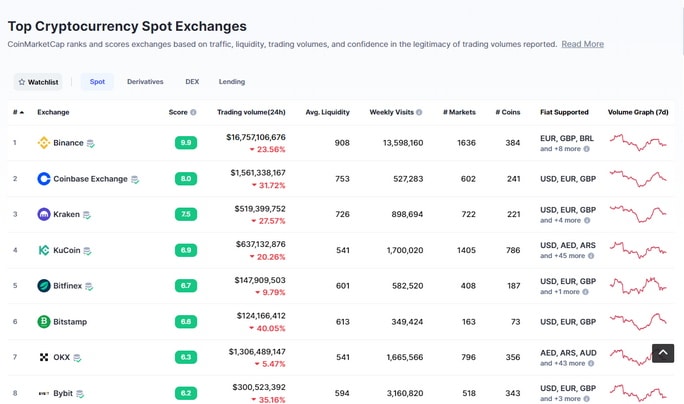Open the Lending tab
The height and width of the screenshot is (404, 684).
click(x=232, y=82)
